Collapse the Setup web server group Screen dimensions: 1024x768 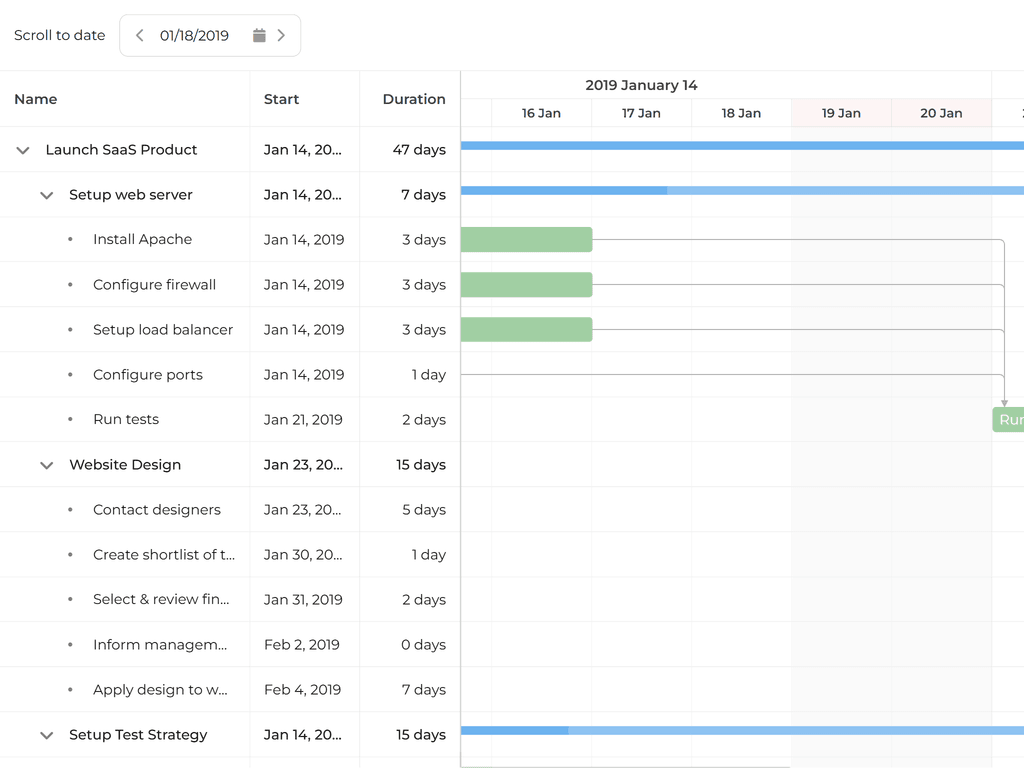(46, 195)
